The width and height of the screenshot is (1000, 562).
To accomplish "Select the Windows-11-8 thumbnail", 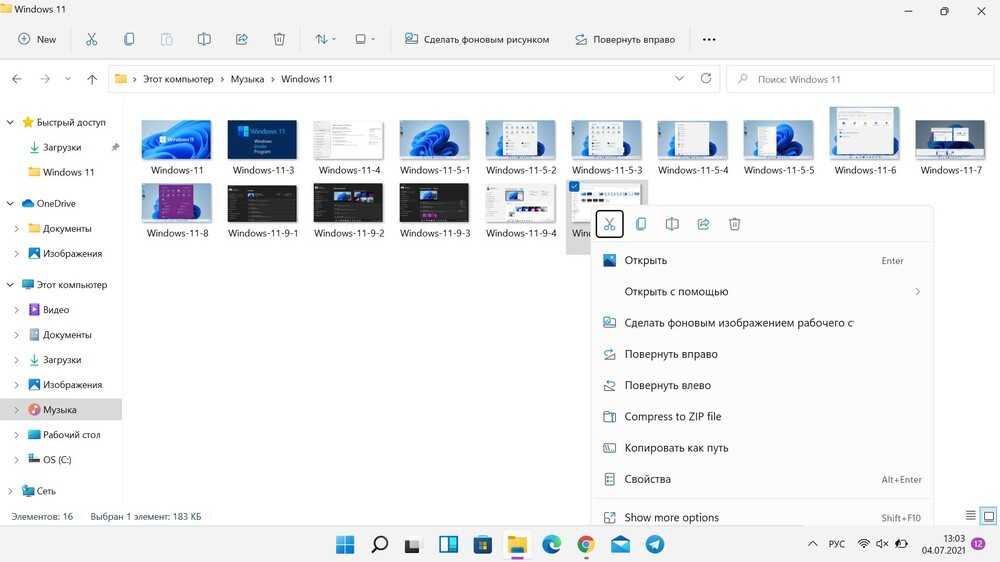I will coord(176,203).
